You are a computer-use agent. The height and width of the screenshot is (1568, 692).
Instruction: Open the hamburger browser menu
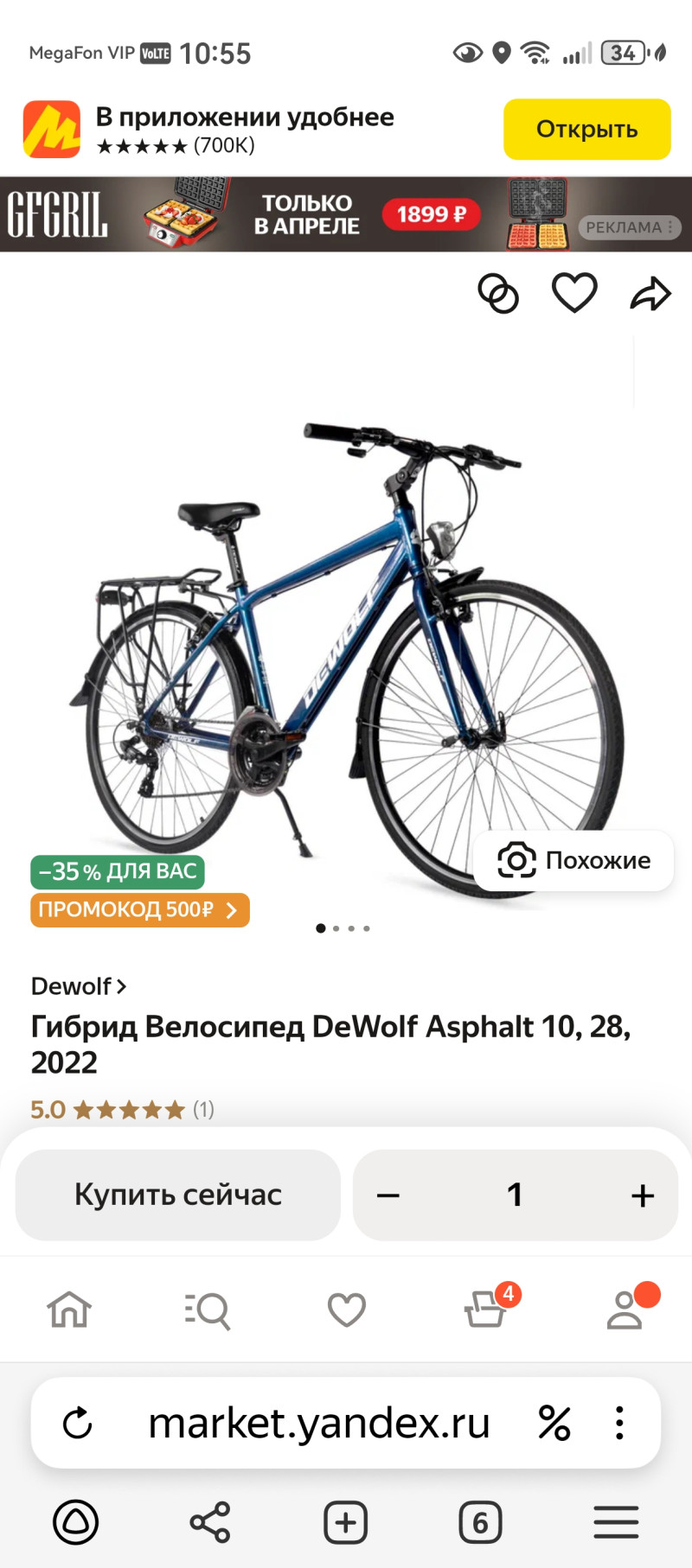(x=616, y=1522)
